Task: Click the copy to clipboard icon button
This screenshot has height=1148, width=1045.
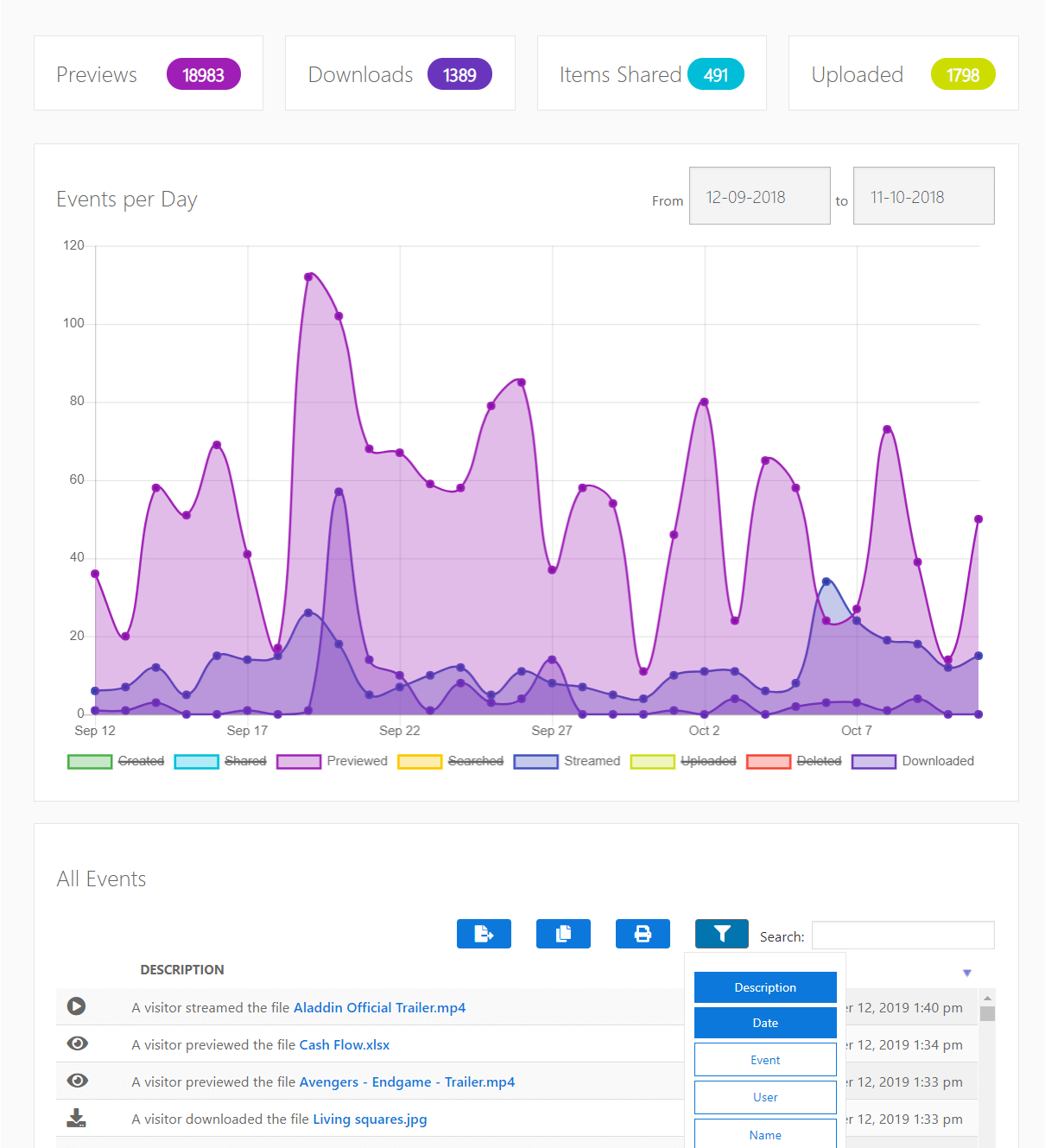Action: tap(563, 934)
